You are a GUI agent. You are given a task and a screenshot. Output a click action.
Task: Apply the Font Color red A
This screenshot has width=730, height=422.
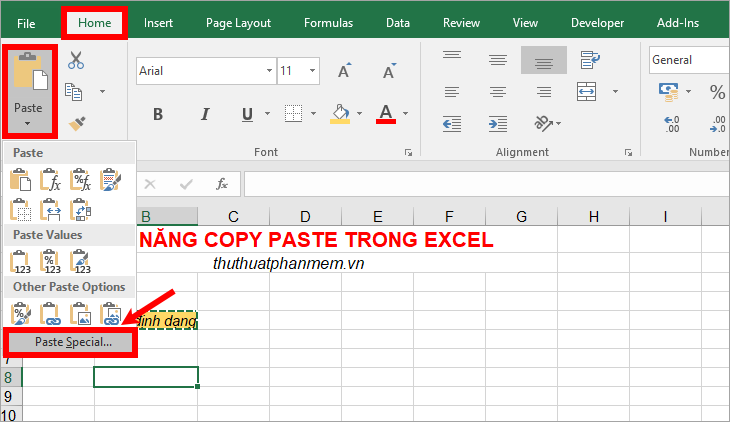click(x=386, y=113)
